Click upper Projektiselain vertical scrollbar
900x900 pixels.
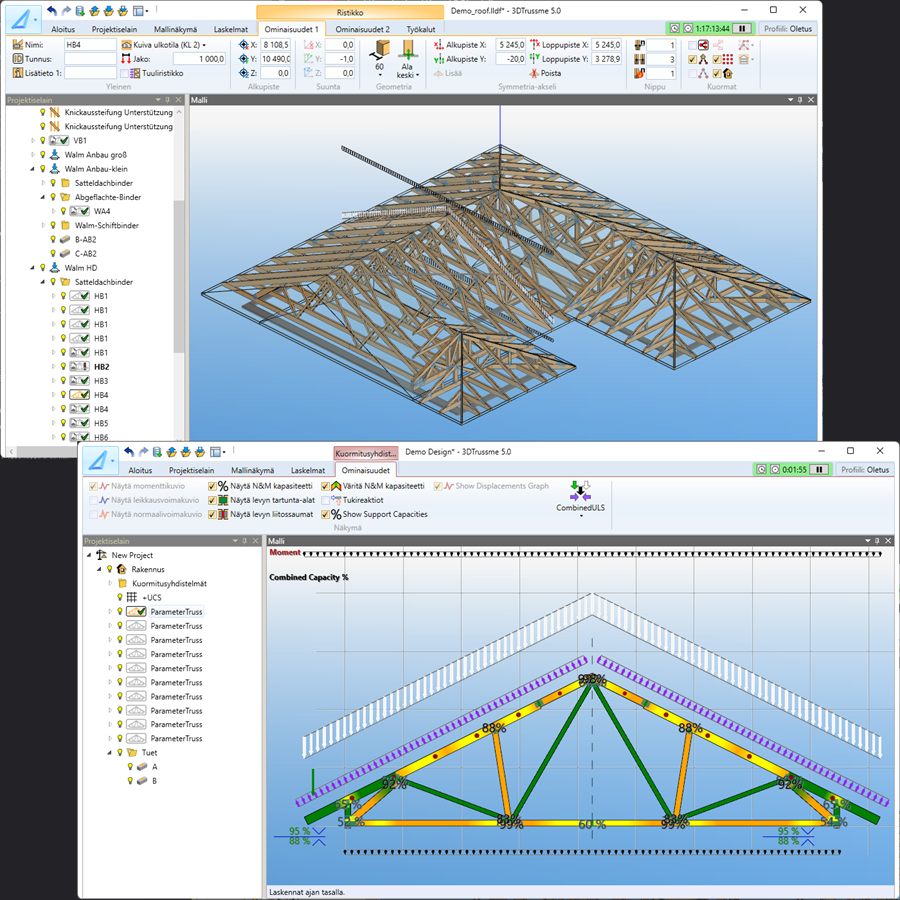pyautogui.click(x=179, y=276)
